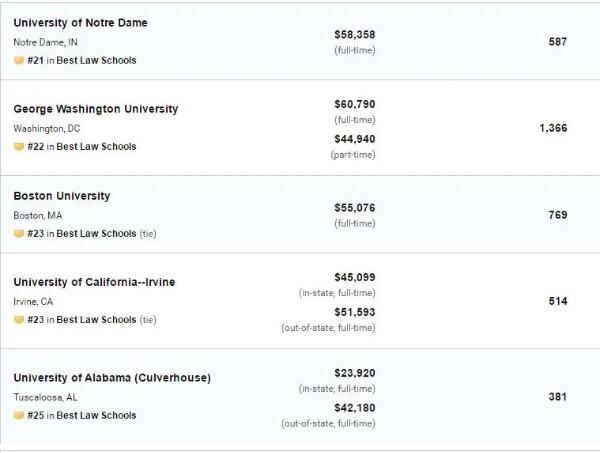Select George Washington's 1,366 enrollment figure
The image size is (600, 453).
point(553,128)
